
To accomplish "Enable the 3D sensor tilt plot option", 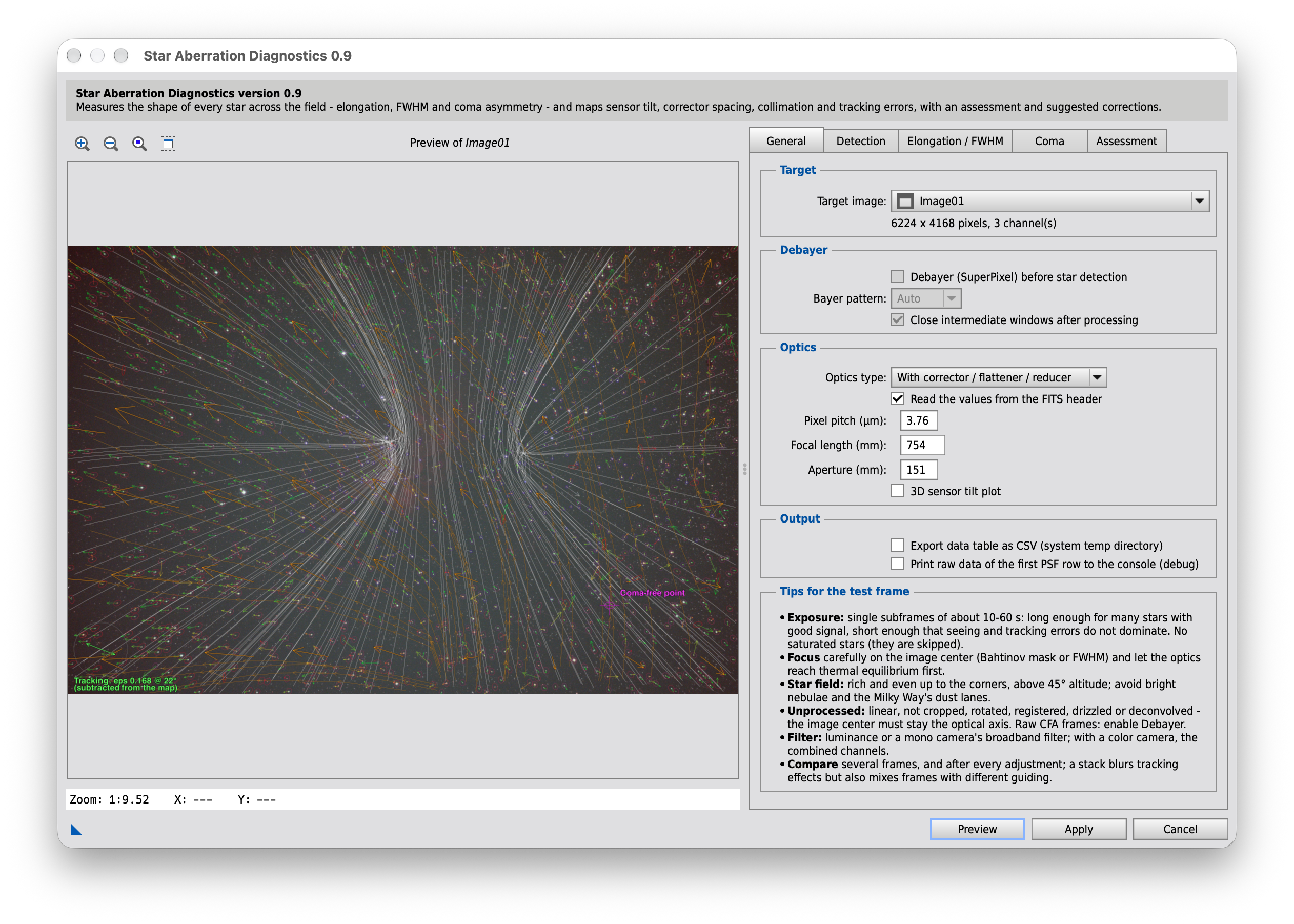I will coord(898,491).
